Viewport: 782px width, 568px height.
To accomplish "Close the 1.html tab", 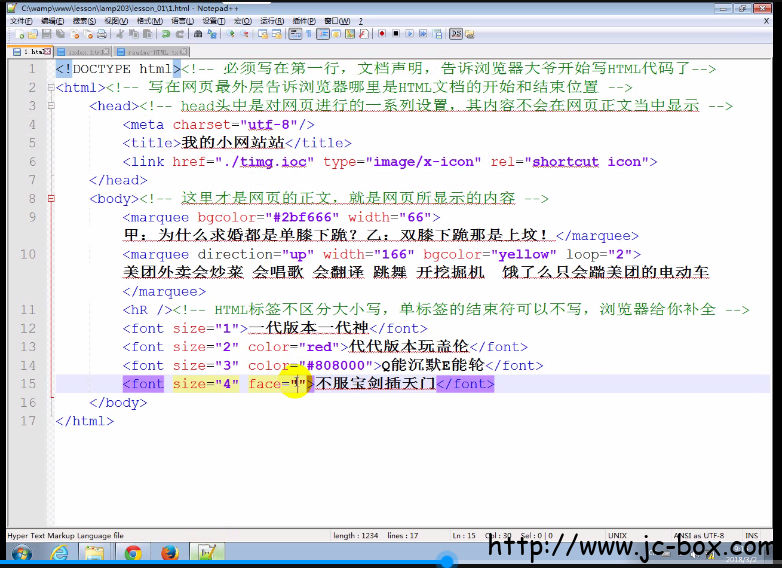I will click(48, 51).
